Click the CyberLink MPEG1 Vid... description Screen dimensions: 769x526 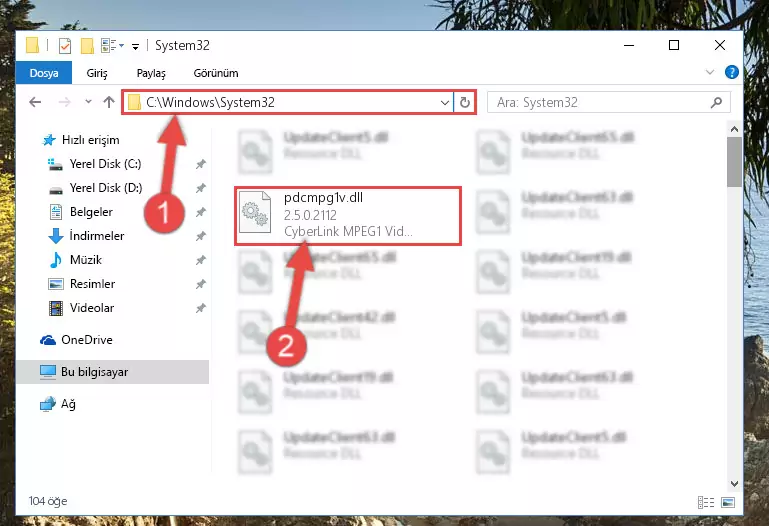[x=348, y=231]
